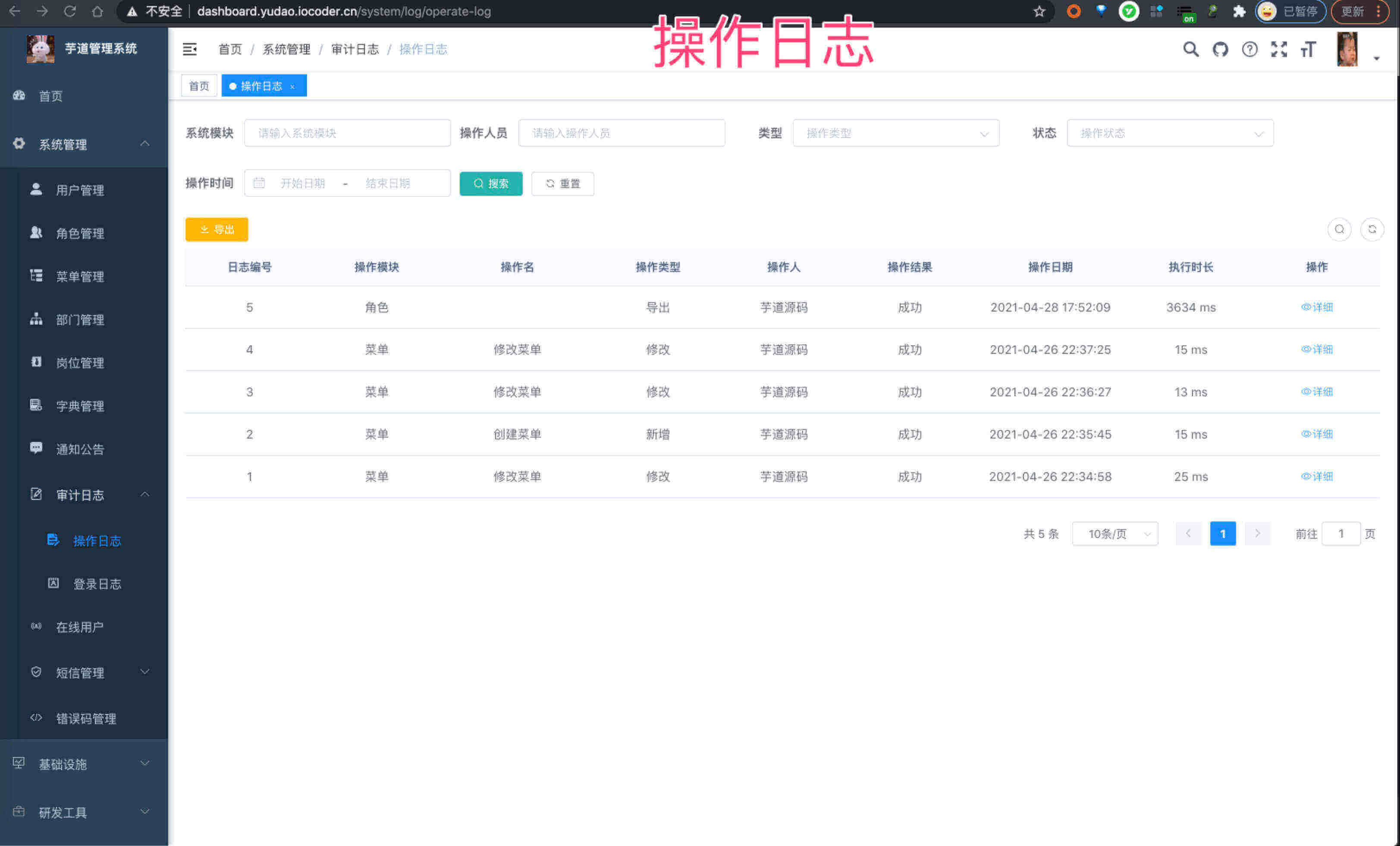Collapse the sidebar using the hamburger icon
The height and width of the screenshot is (846, 1400).
click(x=190, y=50)
